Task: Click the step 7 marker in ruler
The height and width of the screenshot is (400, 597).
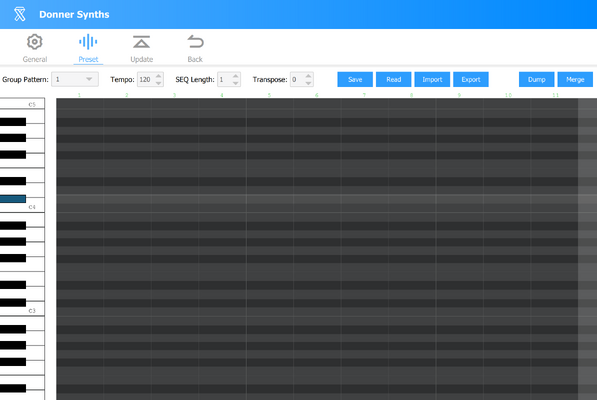Action: (x=364, y=95)
